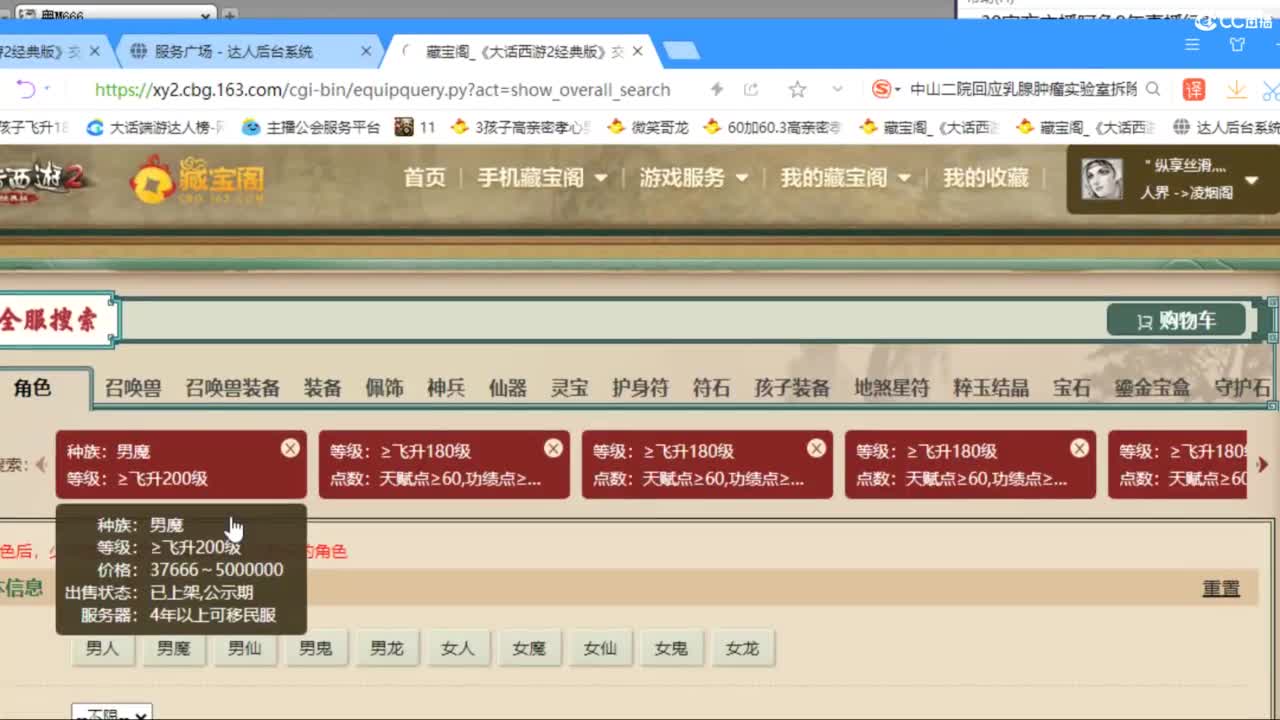Viewport: 1280px width, 720px height.
Task: Click the Sogou search engine icon
Action: [x=881, y=89]
